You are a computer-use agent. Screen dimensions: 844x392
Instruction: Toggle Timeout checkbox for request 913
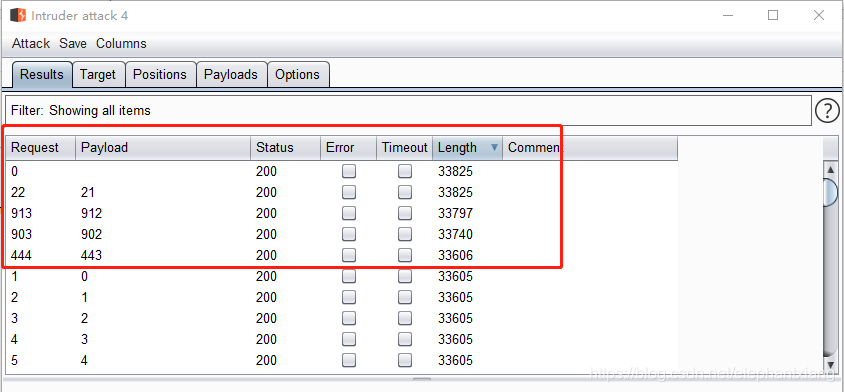tap(405, 213)
